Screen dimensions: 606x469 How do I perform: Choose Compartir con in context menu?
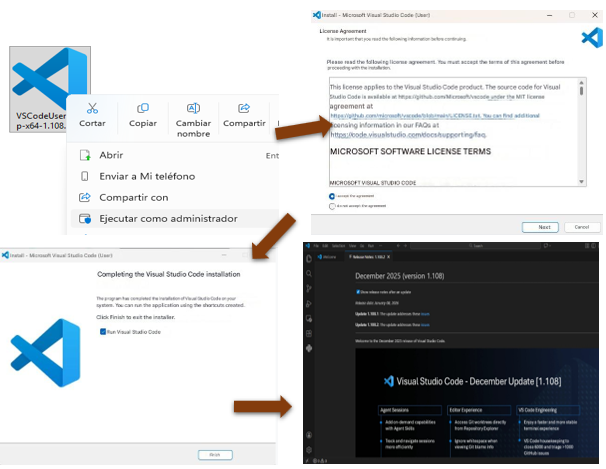[x=175, y=197]
